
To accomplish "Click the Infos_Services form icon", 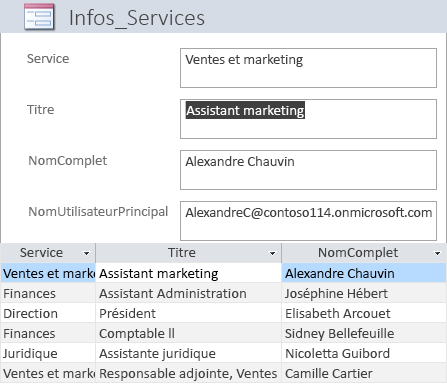I will click(x=39, y=17).
